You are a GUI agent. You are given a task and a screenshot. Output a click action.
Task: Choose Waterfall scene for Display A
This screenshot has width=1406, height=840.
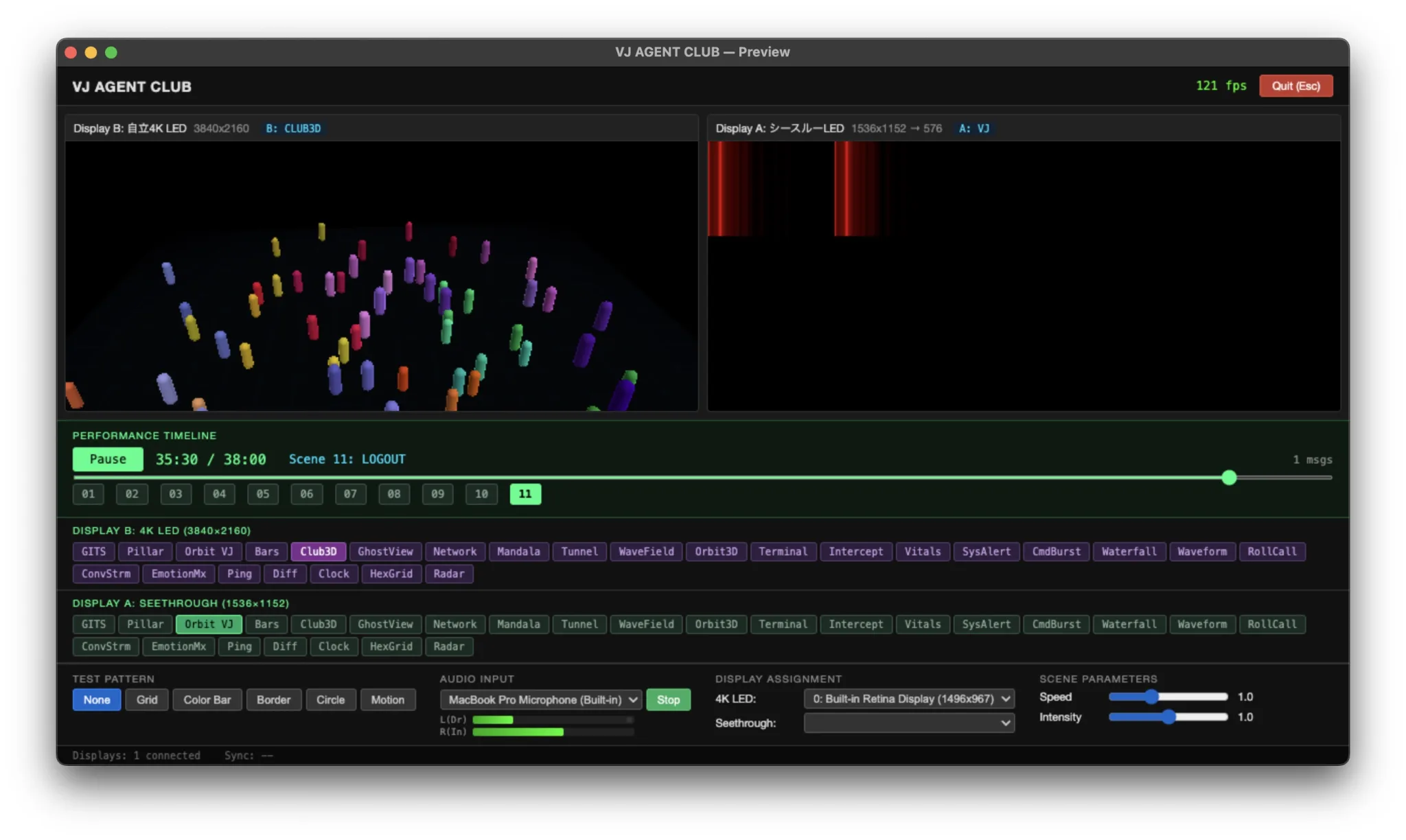(1129, 625)
